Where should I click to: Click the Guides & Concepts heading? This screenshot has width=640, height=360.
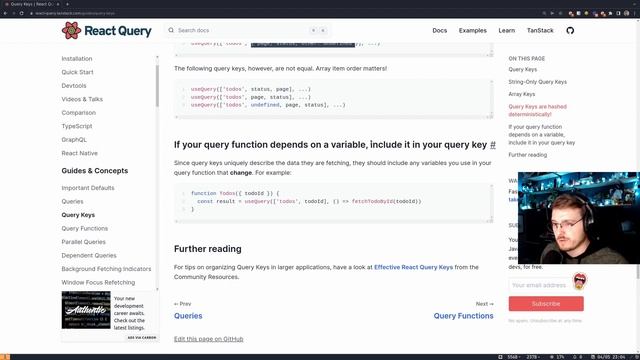click(95, 171)
